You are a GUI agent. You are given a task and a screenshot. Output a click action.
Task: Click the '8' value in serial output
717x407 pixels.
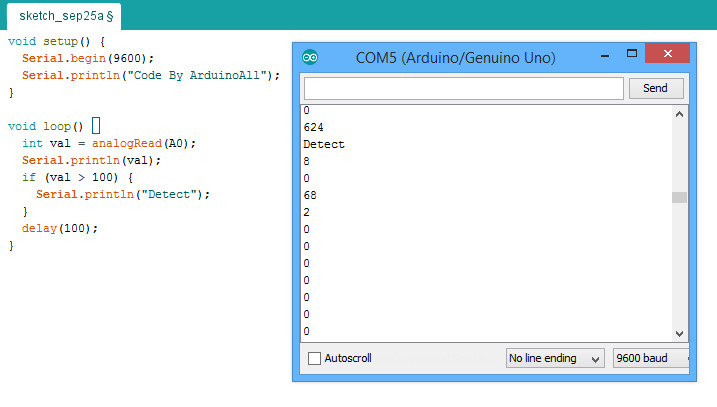click(306, 161)
